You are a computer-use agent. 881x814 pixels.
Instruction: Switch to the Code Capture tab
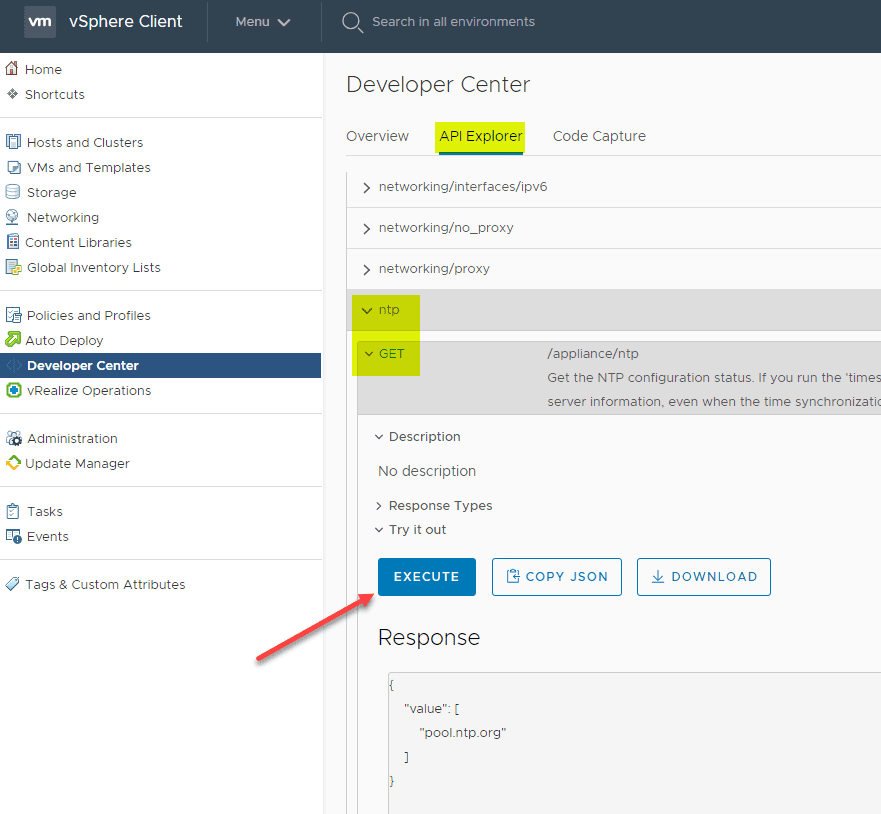click(599, 134)
